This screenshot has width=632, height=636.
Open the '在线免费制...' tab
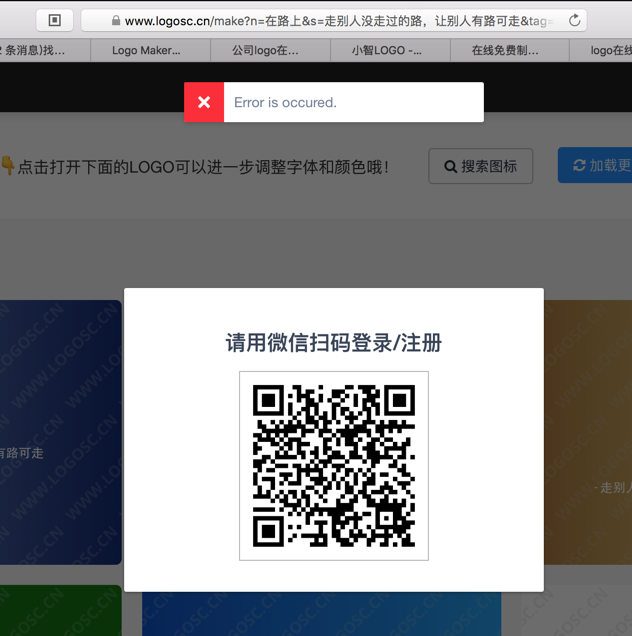(x=510, y=50)
